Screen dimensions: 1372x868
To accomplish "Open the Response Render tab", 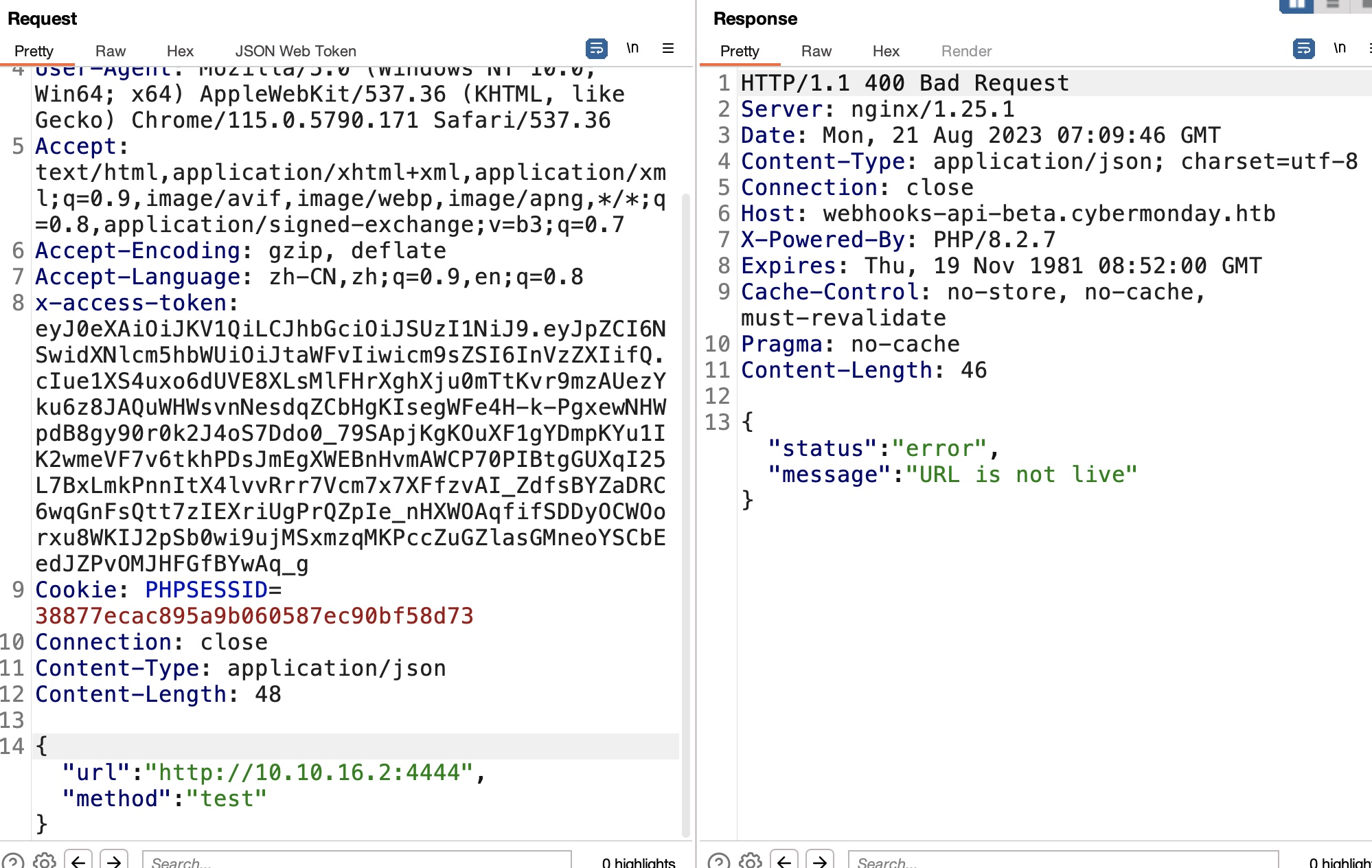I will coord(966,52).
